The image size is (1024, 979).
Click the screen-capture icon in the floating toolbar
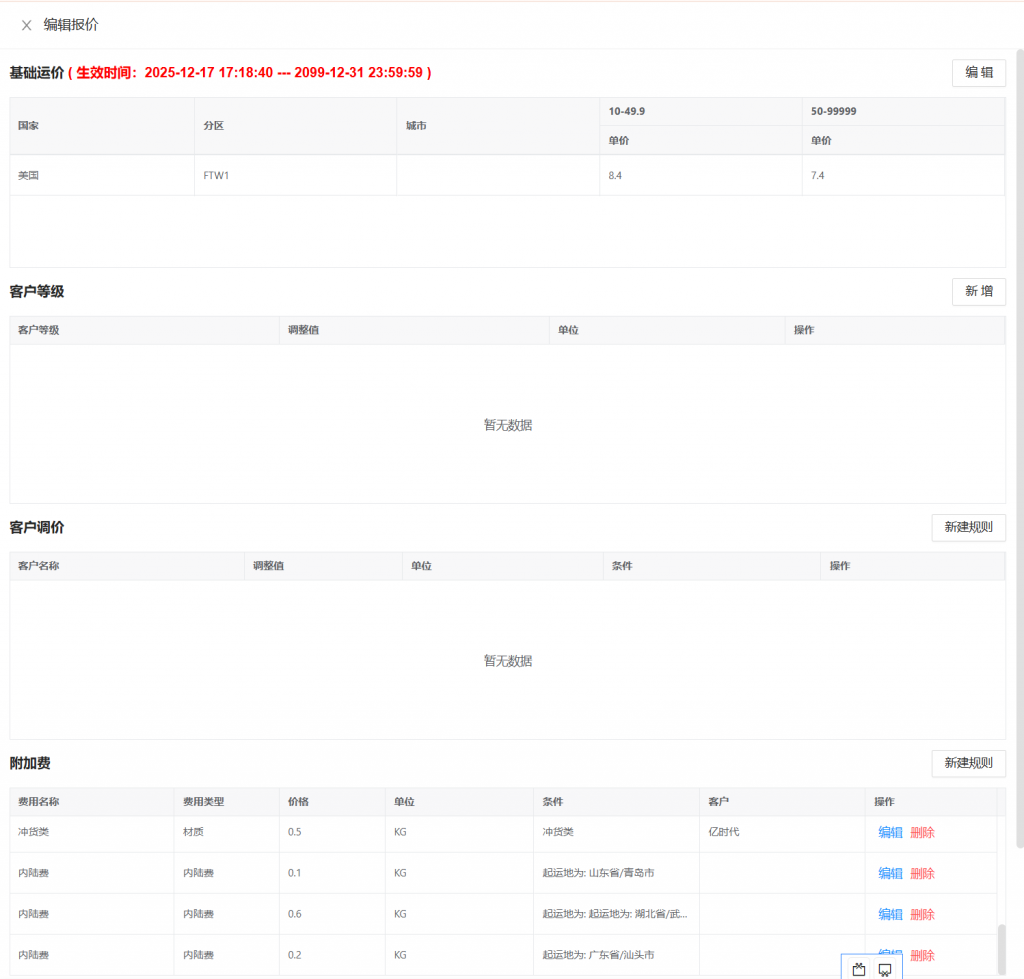tap(885, 968)
